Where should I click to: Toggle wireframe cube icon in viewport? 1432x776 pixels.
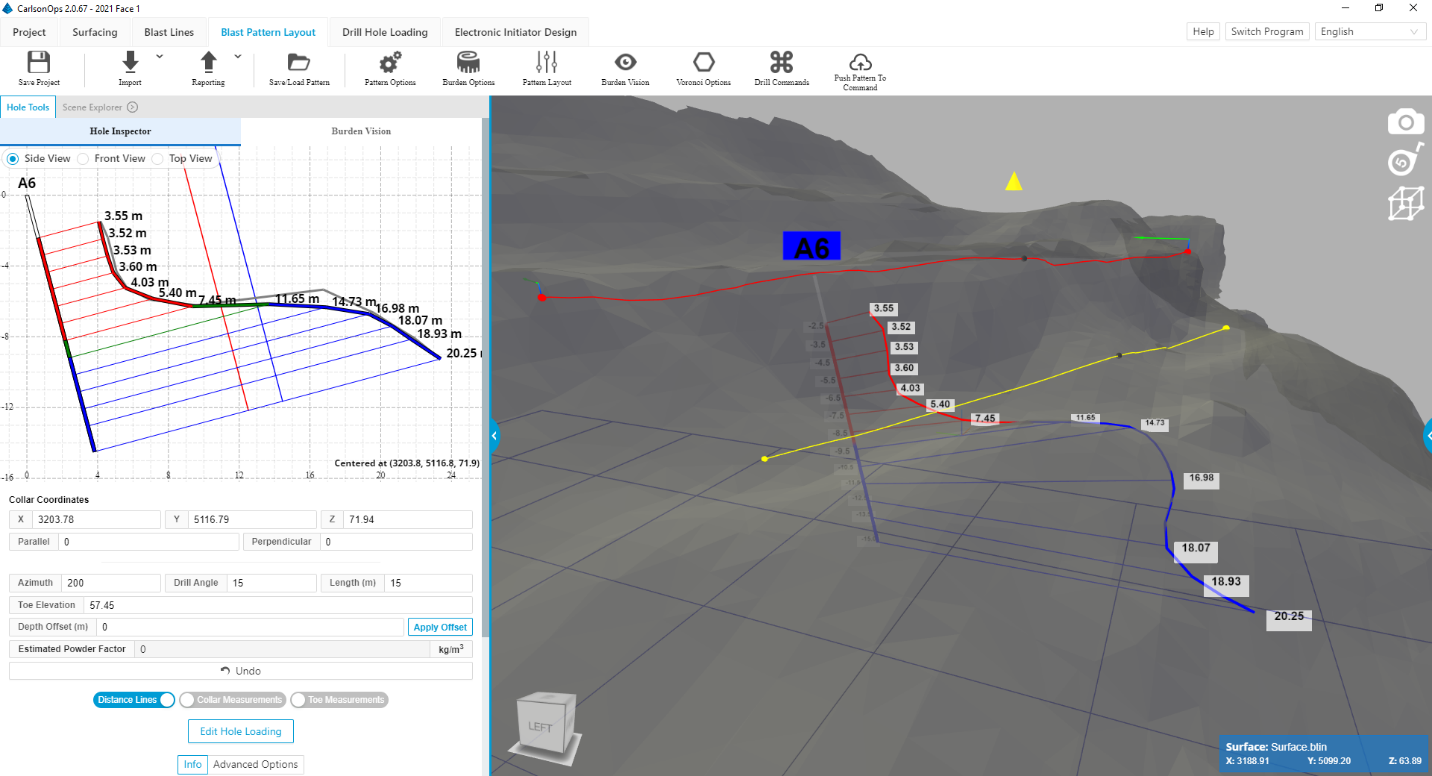[x=1405, y=203]
